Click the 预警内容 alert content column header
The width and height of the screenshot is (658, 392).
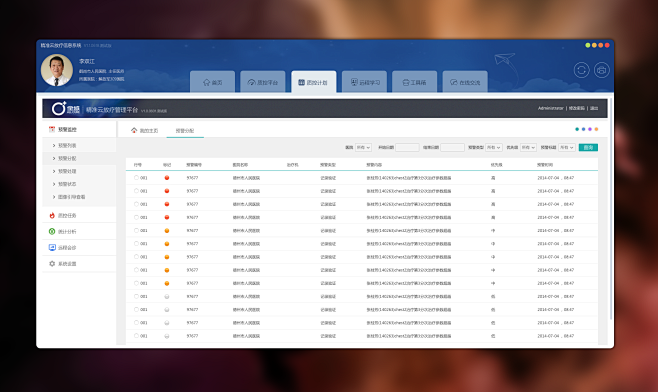[x=374, y=165]
